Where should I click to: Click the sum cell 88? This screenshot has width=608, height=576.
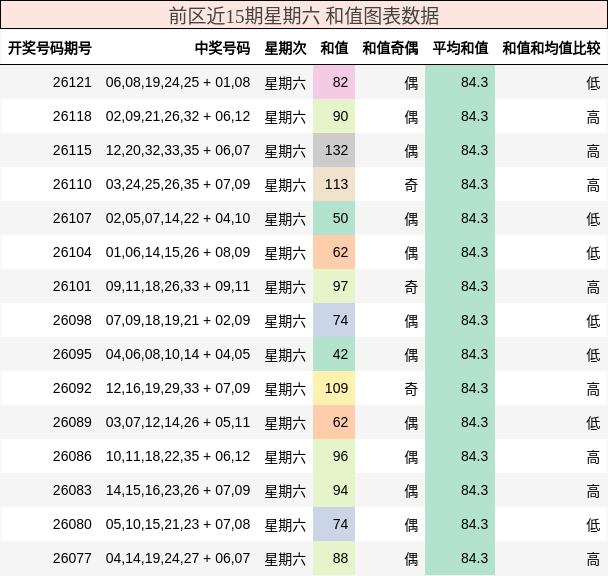click(334, 559)
